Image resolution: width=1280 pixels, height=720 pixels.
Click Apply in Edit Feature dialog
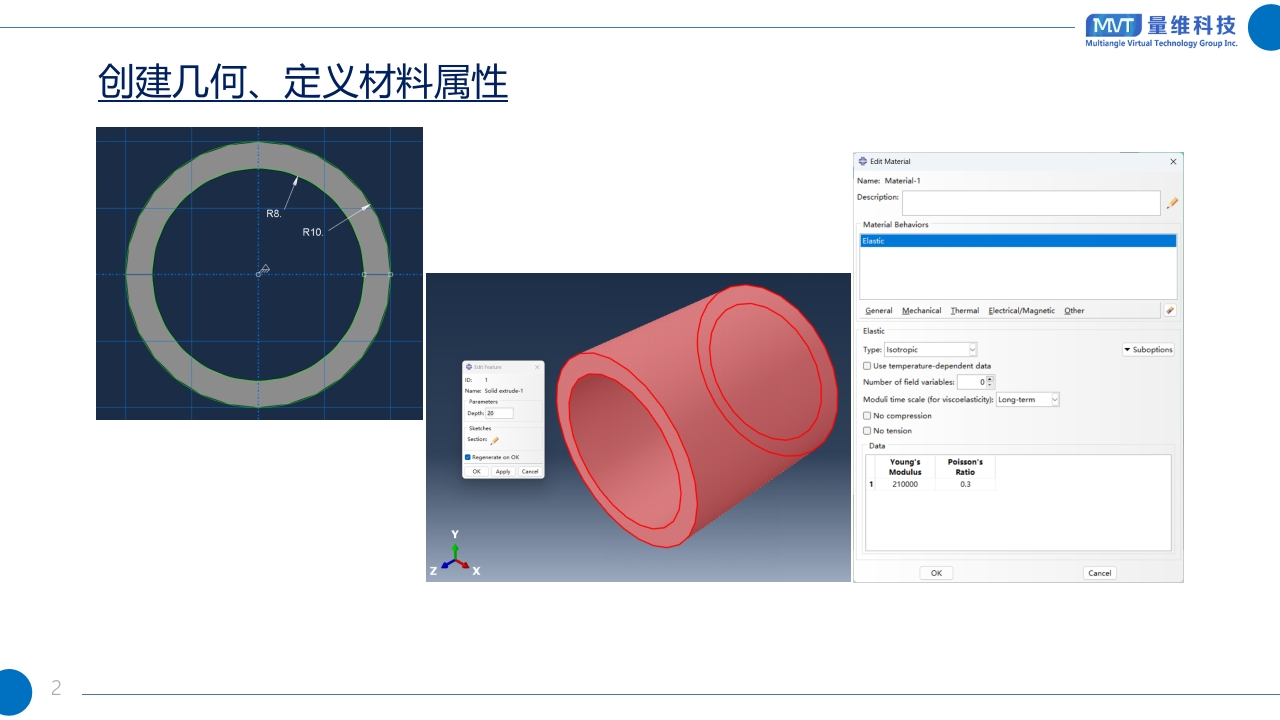pyautogui.click(x=503, y=471)
